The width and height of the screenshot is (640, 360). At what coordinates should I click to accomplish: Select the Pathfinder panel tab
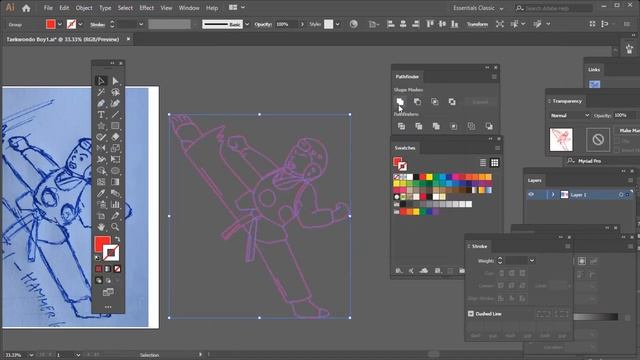click(407, 76)
